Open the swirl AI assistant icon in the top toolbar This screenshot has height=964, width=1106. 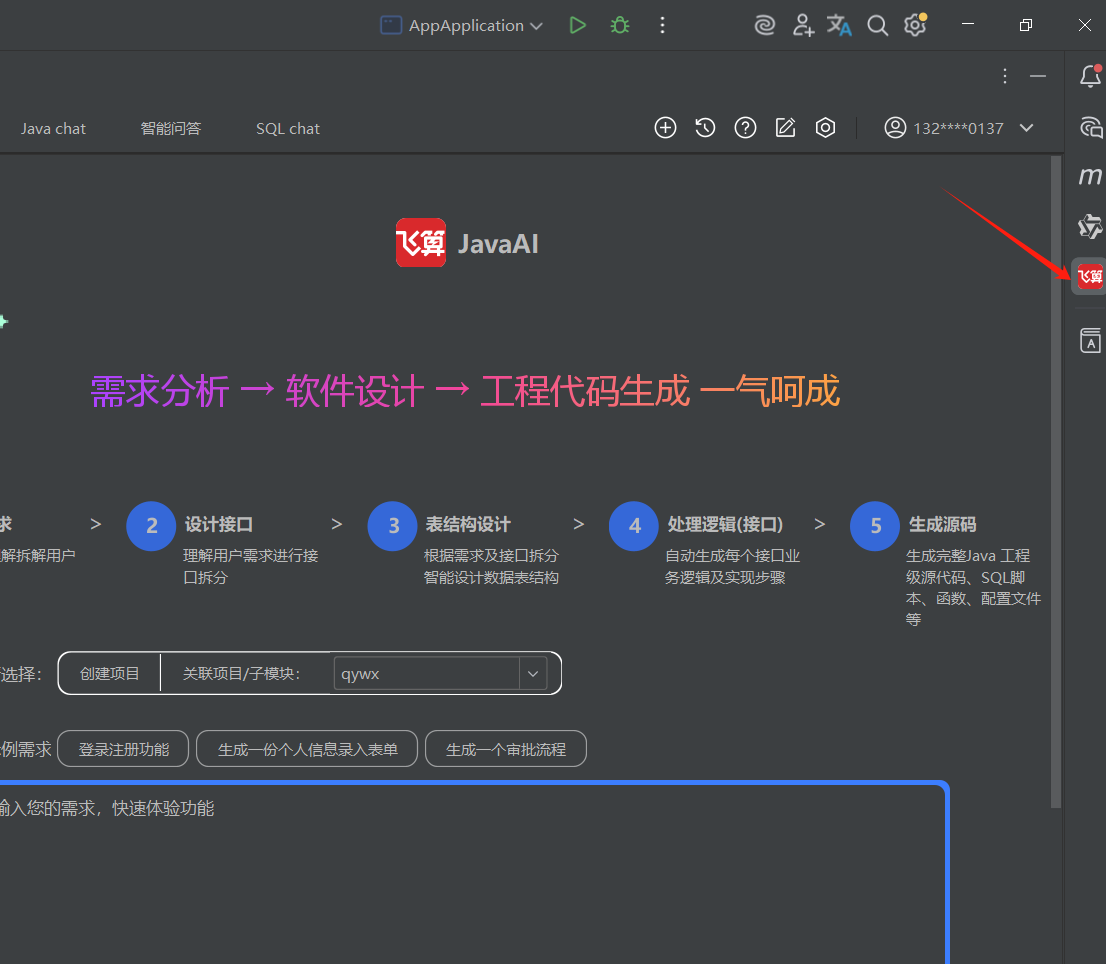765,25
